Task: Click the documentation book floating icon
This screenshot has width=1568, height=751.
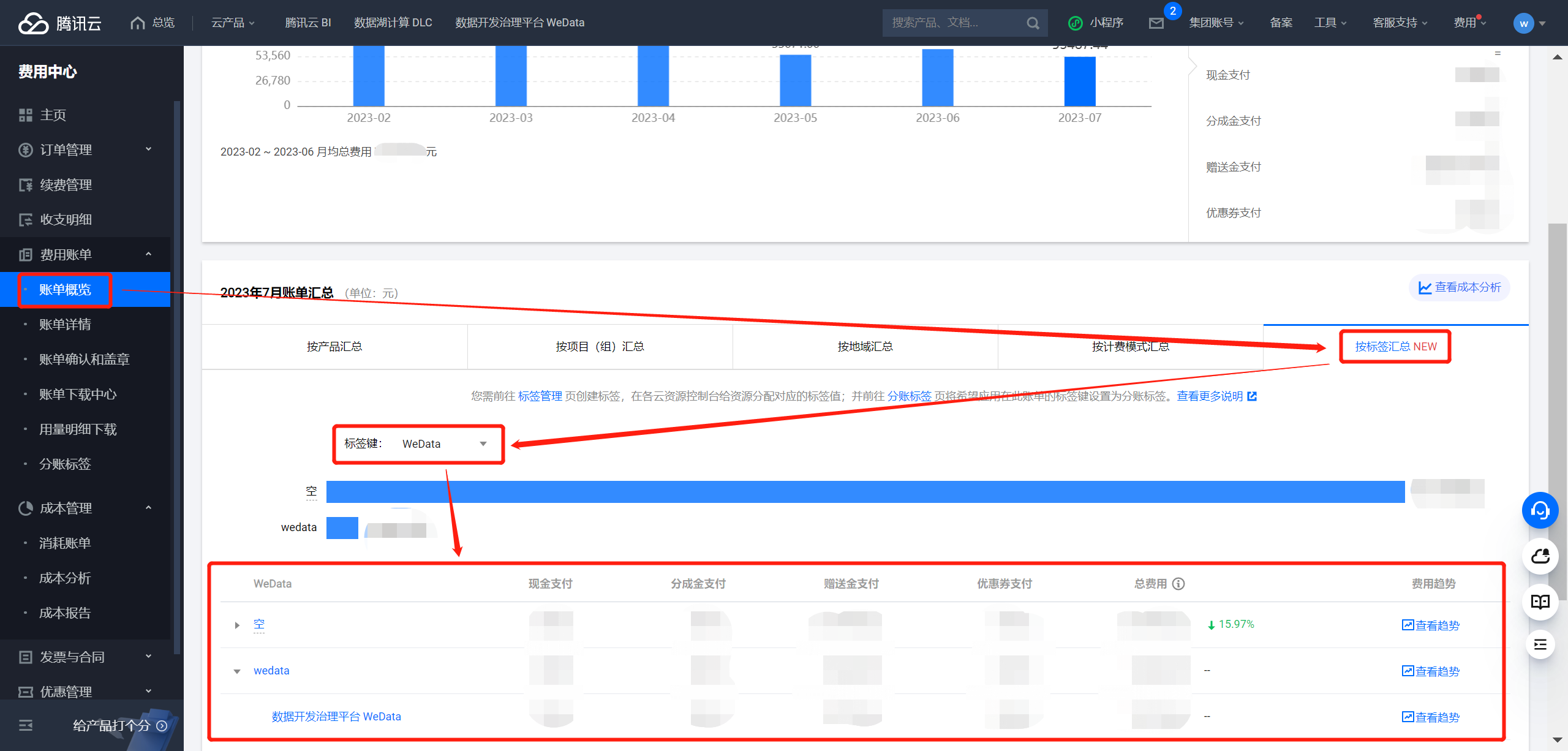Action: (1540, 601)
